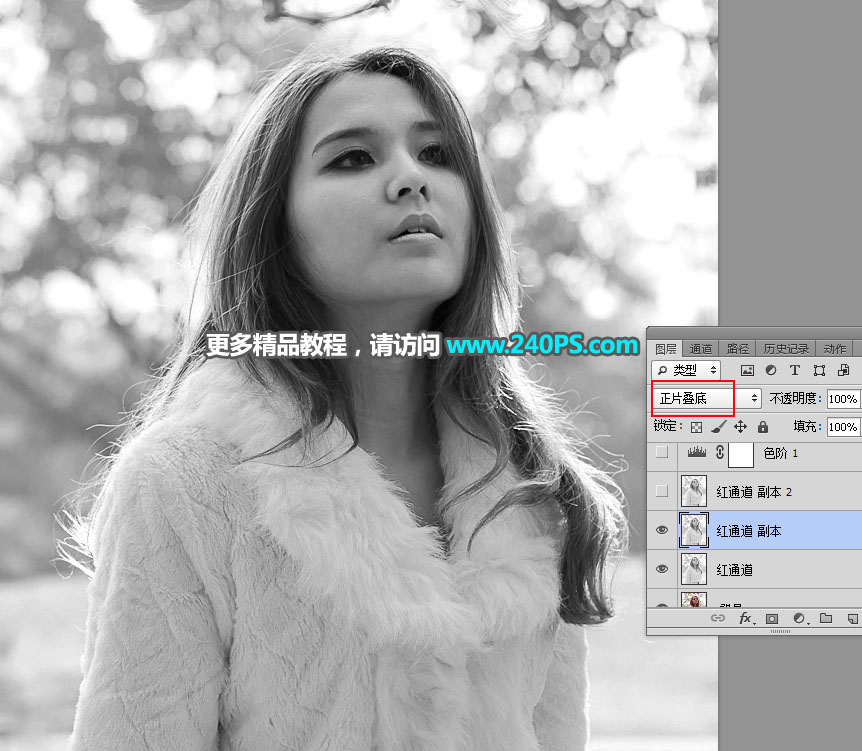Lock transparent pixels checkerboard icon
Viewport: 862px width, 751px height.
pos(696,427)
